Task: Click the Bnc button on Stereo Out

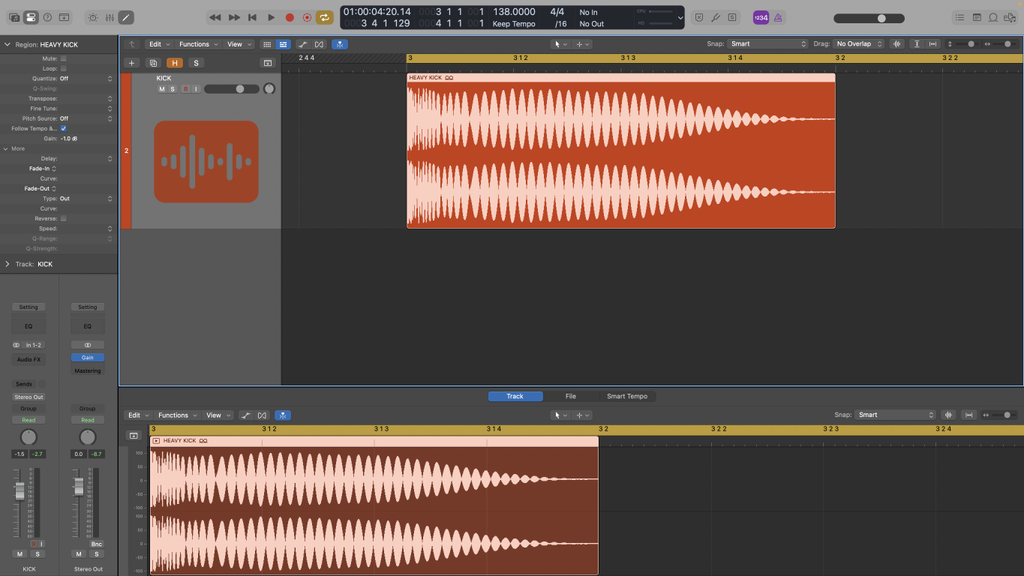Action: 96,544
